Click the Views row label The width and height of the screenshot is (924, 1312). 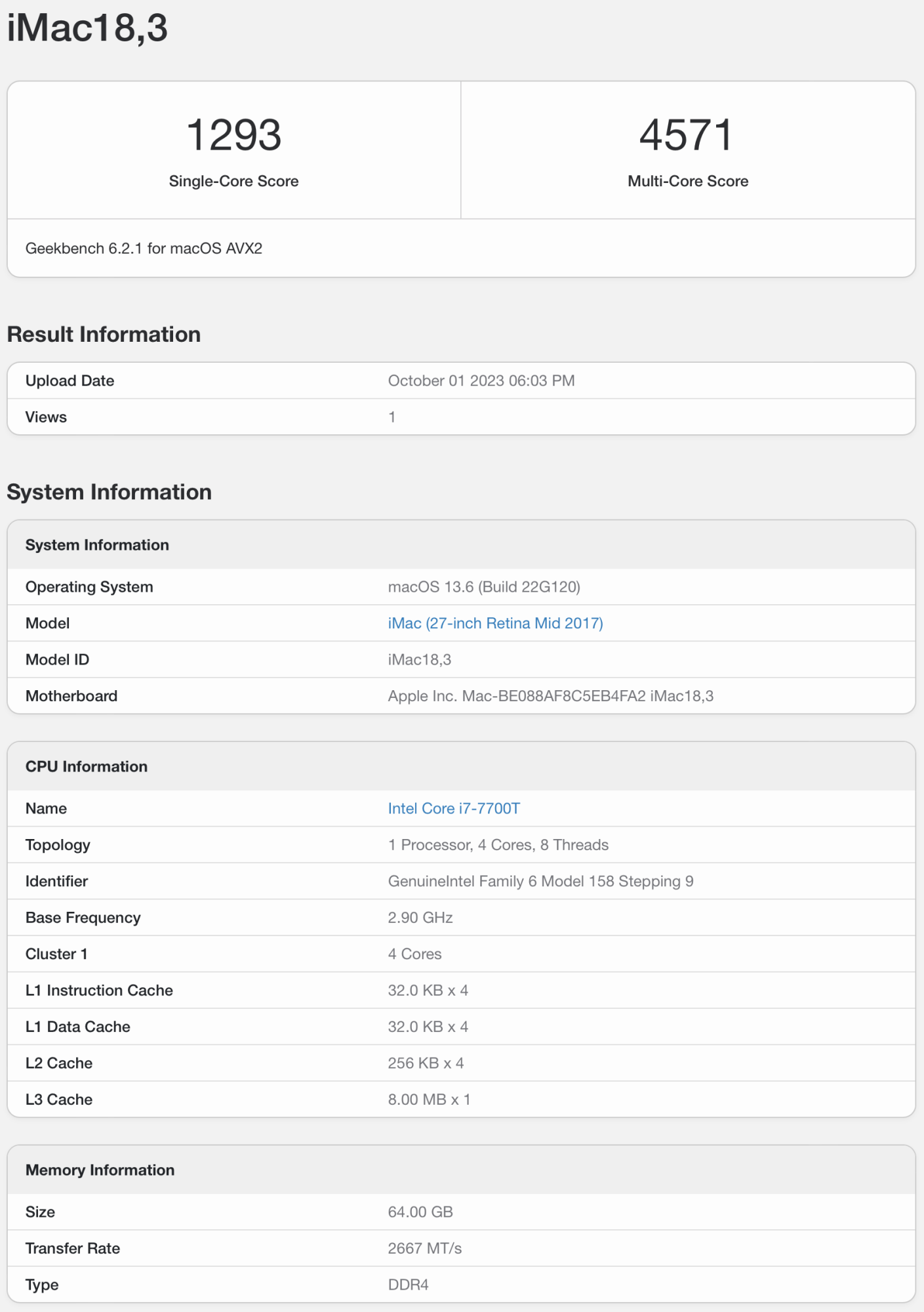pos(46,417)
